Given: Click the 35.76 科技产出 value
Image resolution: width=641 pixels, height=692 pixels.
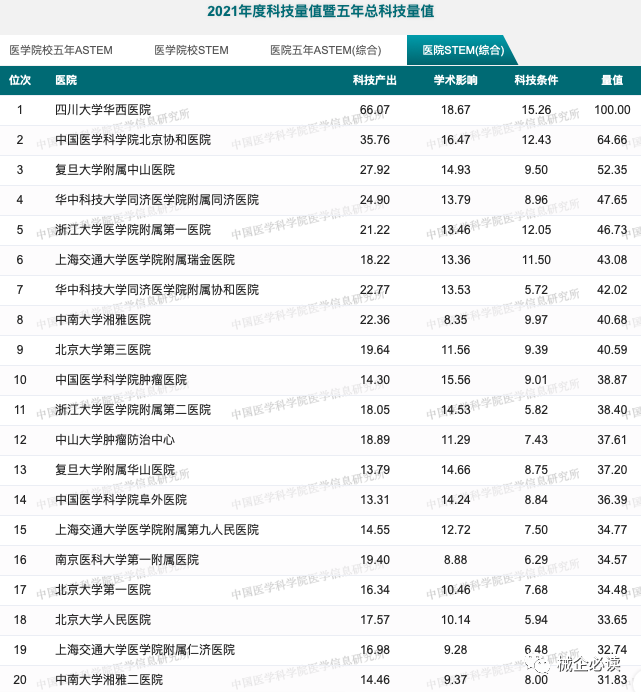Looking at the screenshot, I should (375, 139).
